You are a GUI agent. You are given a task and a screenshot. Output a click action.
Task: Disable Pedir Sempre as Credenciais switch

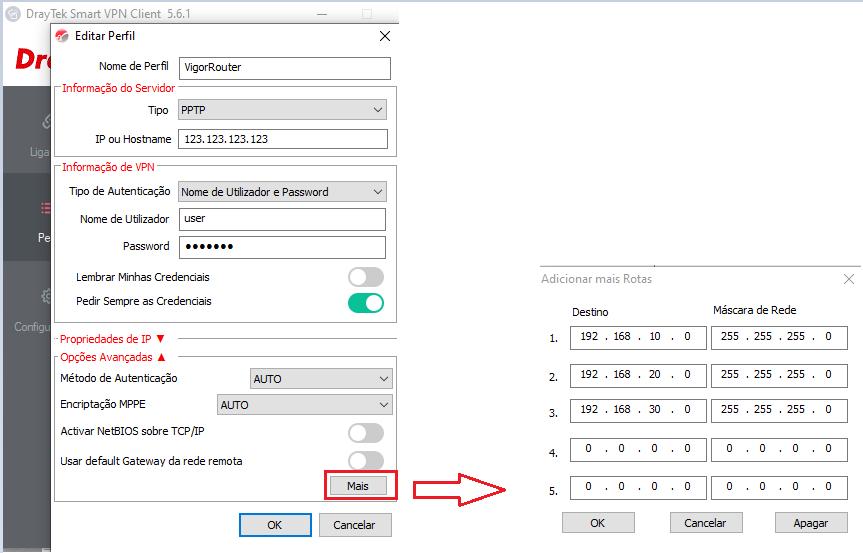pyautogui.click(x=366, y=303)
